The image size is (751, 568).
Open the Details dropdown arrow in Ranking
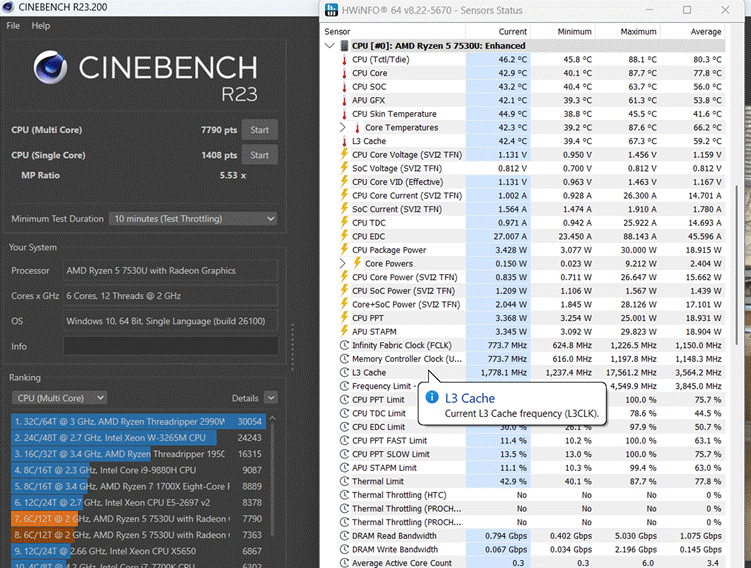click(x=271, y=398)
